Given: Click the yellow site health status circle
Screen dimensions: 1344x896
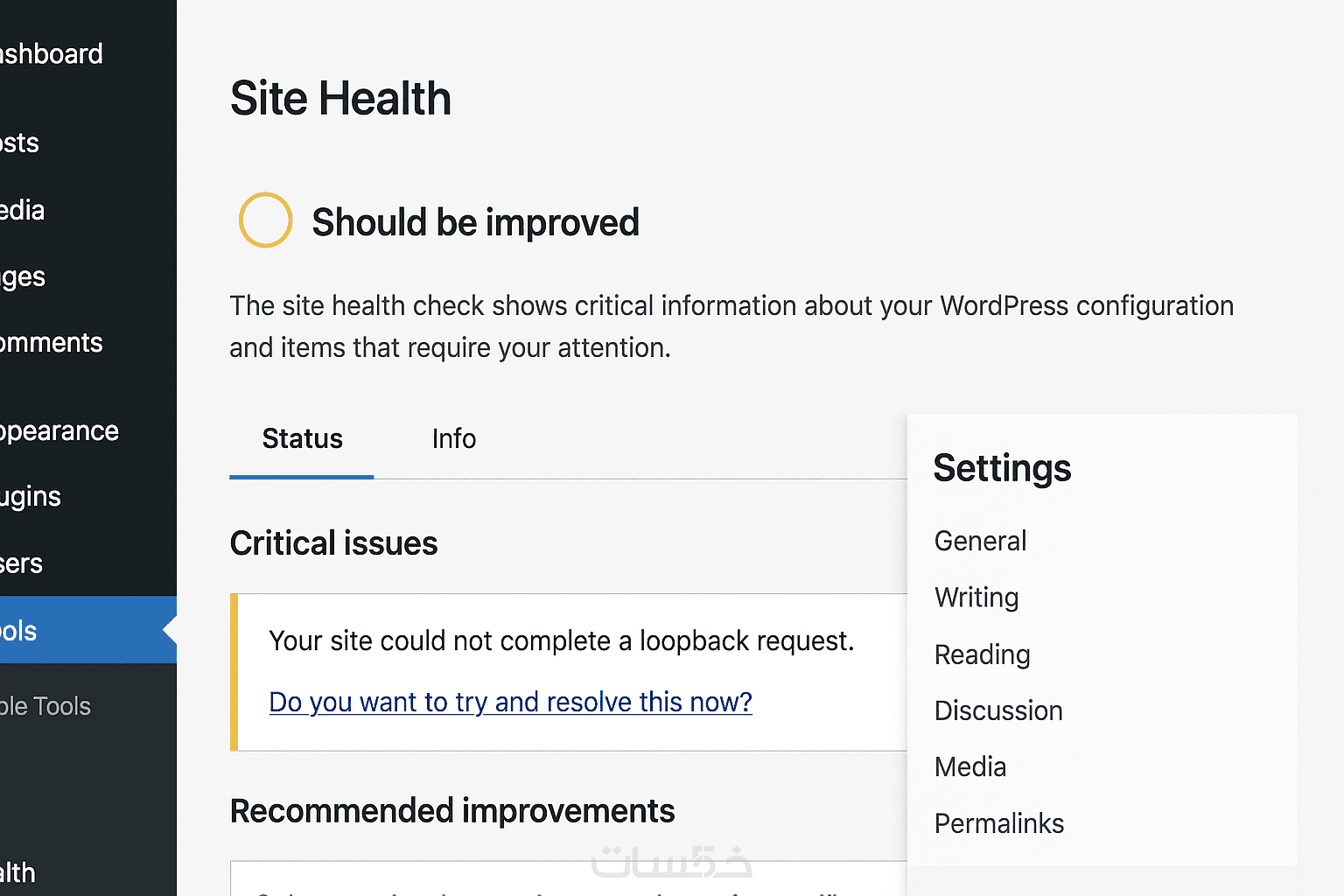Looking at the screenshot, I should [265, 220].
